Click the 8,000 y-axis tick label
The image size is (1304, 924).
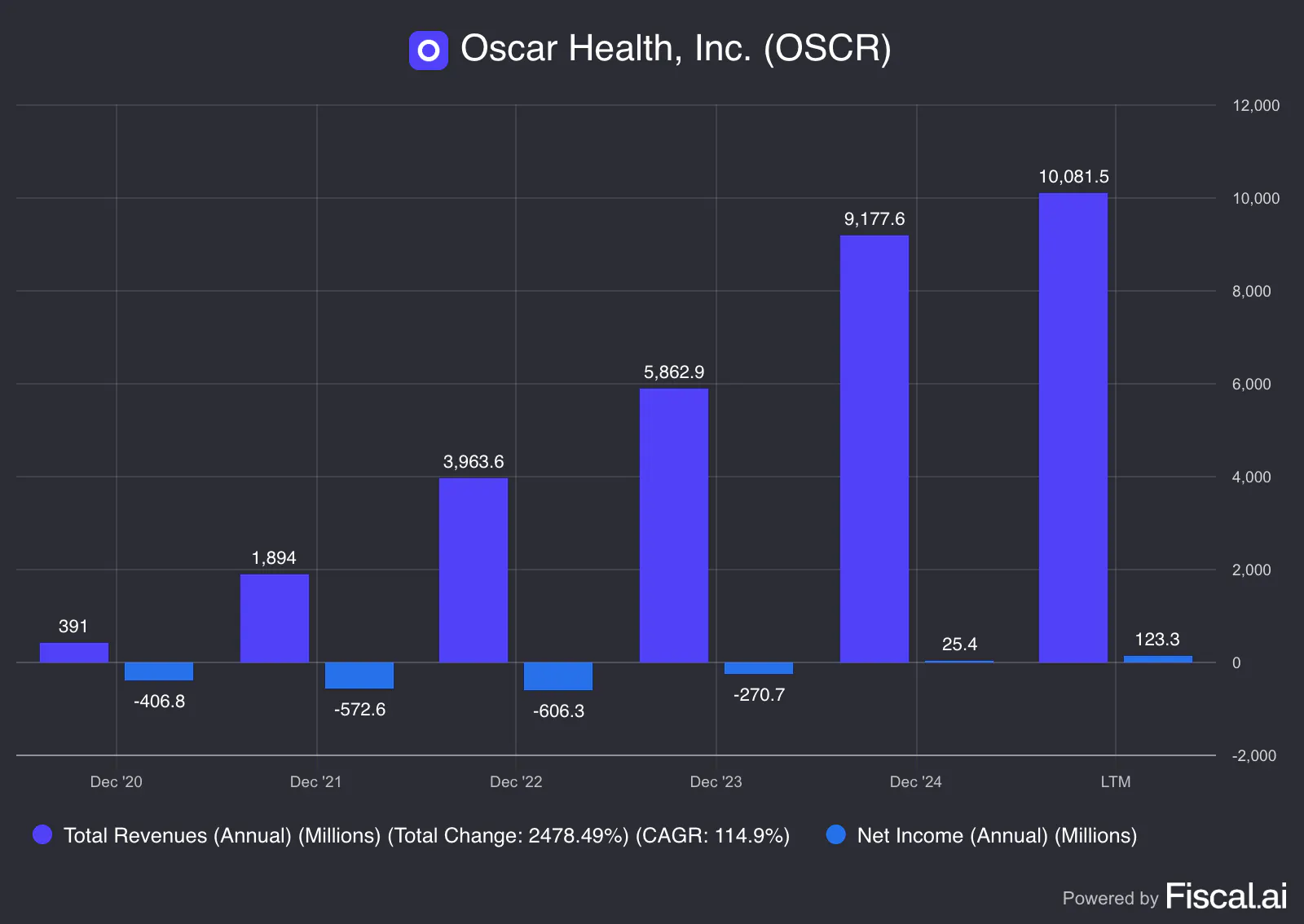tap(1252, 292)
